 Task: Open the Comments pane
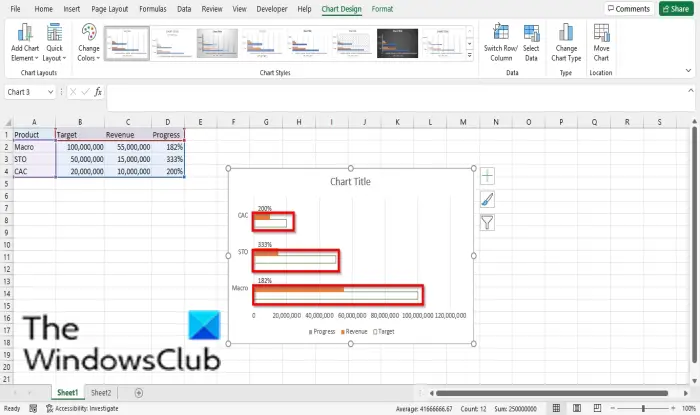click(x=629, y=9)
